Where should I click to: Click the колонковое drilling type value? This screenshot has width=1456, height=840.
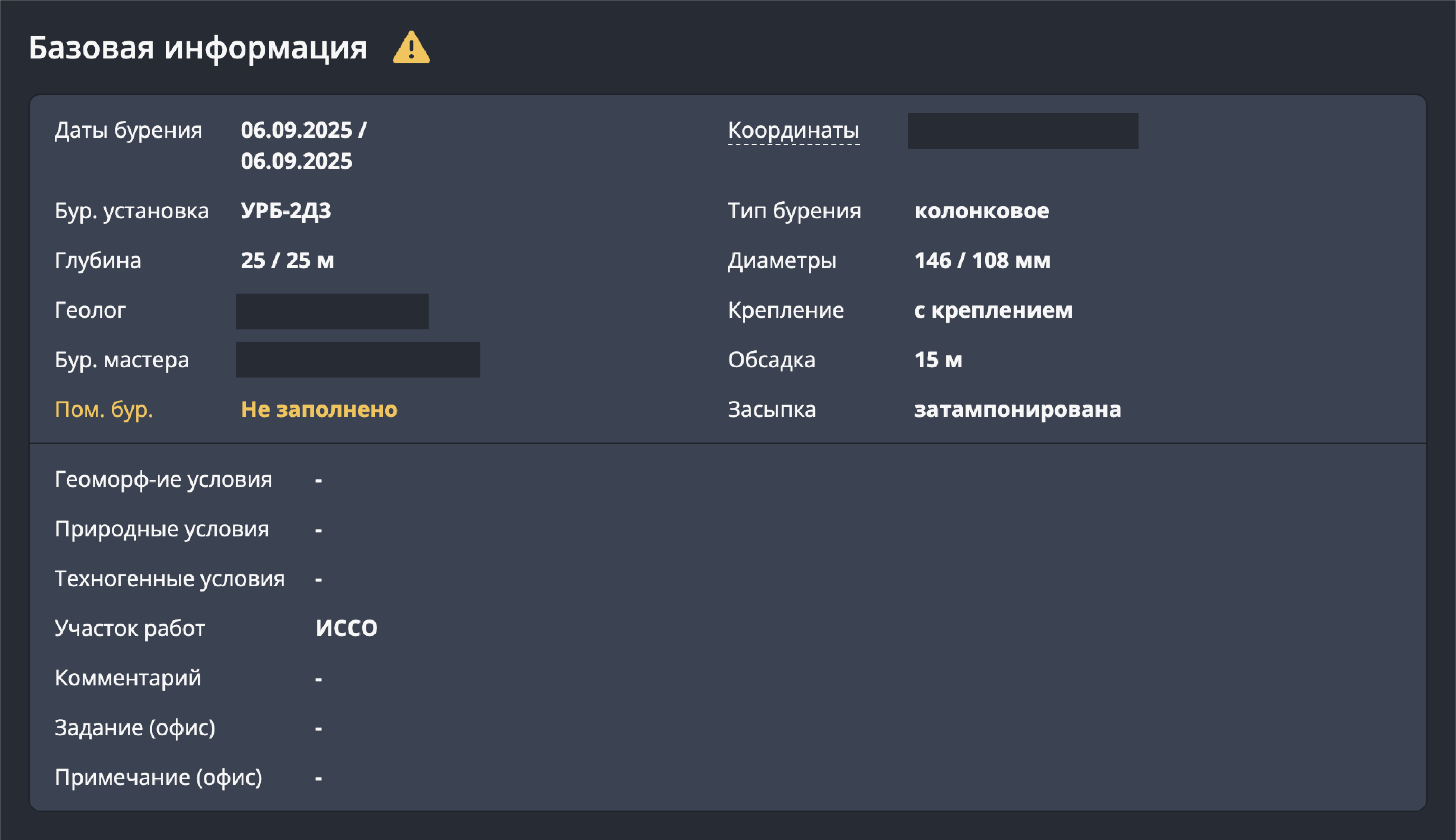coord(982,210)
